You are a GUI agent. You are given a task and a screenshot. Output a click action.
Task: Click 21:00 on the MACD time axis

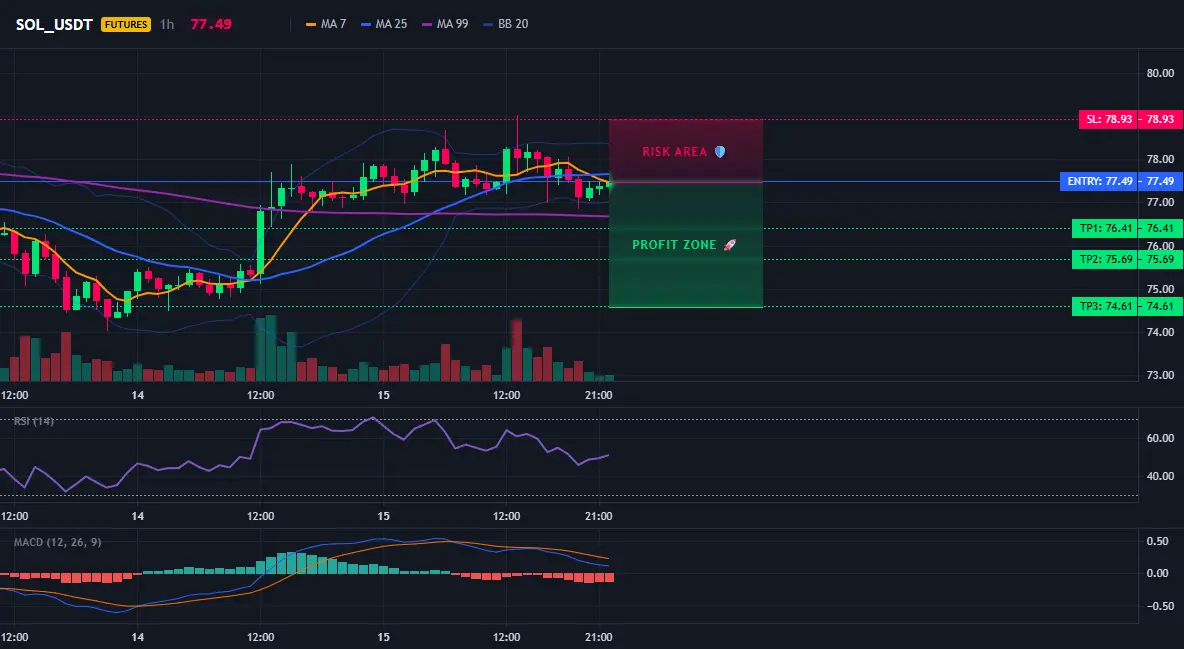coord(598,637)
